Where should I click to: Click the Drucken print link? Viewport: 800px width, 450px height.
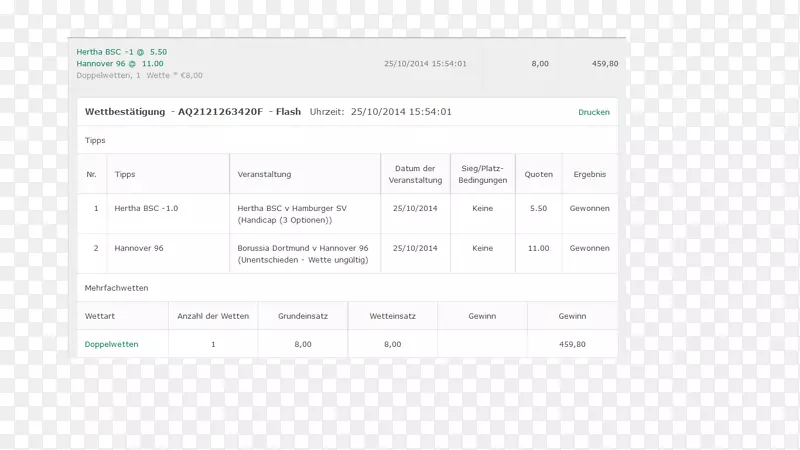(593, 112)
